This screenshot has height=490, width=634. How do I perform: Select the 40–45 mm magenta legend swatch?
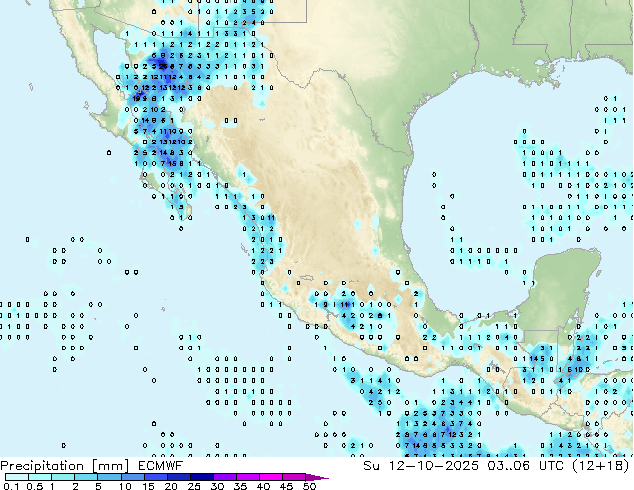coord(271,477)
